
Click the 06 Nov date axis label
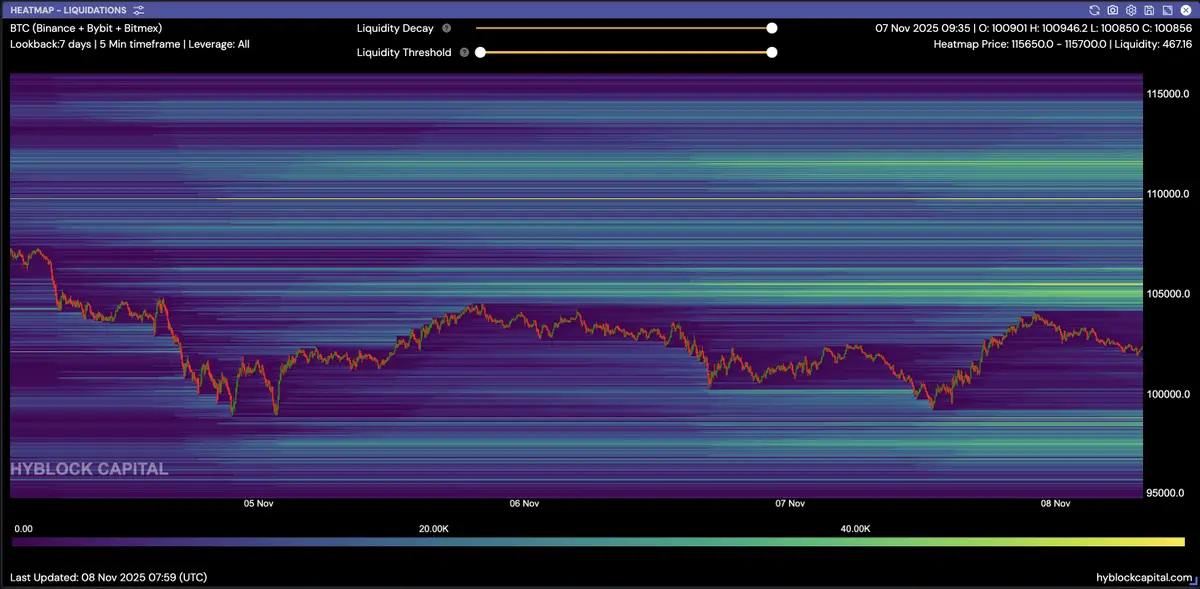pyautogui.click(x=524, y=504)
